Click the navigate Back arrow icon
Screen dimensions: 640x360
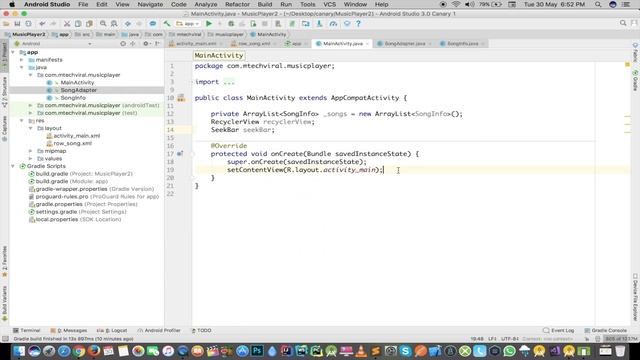pos(128,24)
